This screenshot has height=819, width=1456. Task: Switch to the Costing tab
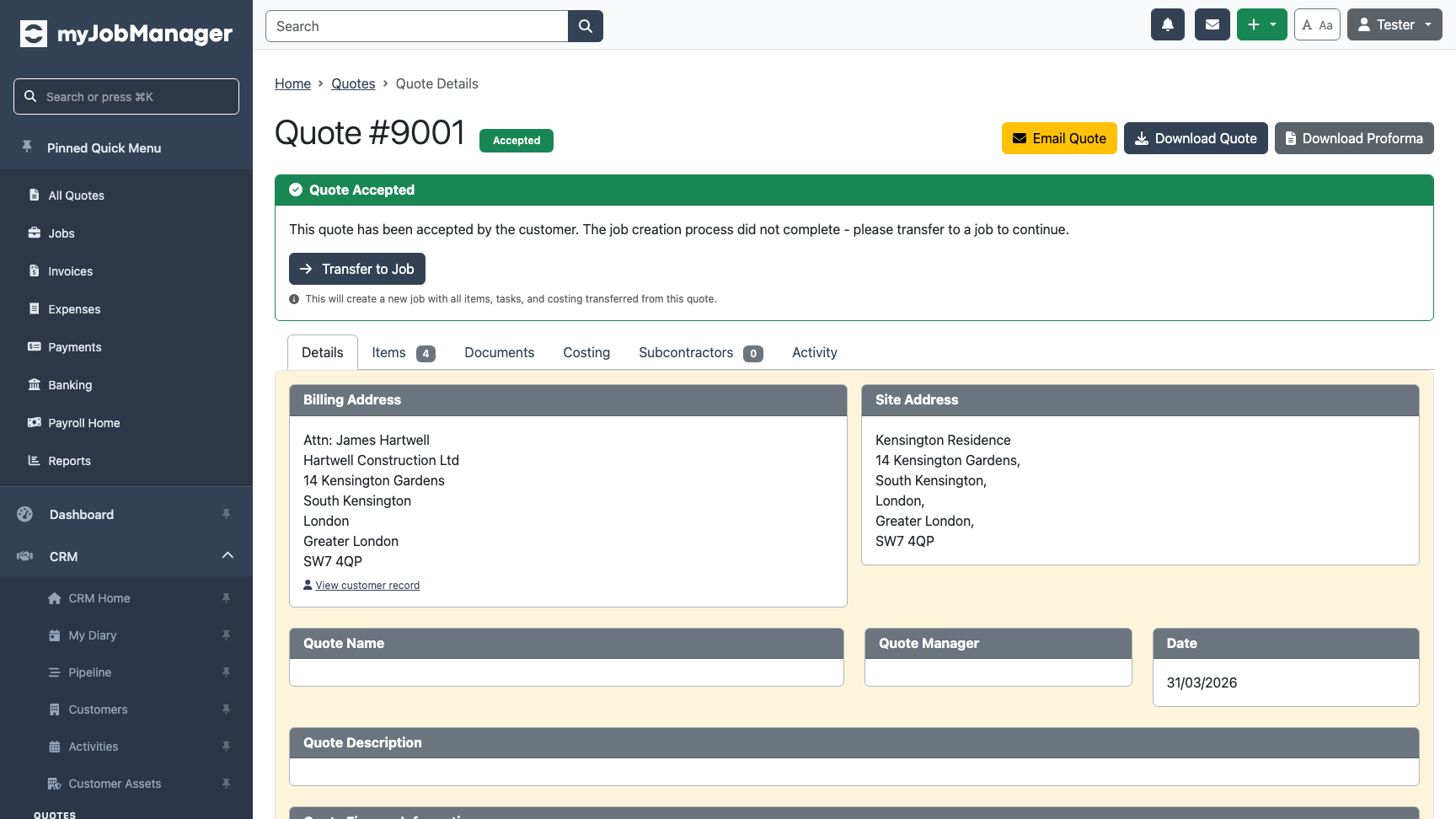(586, 352)
